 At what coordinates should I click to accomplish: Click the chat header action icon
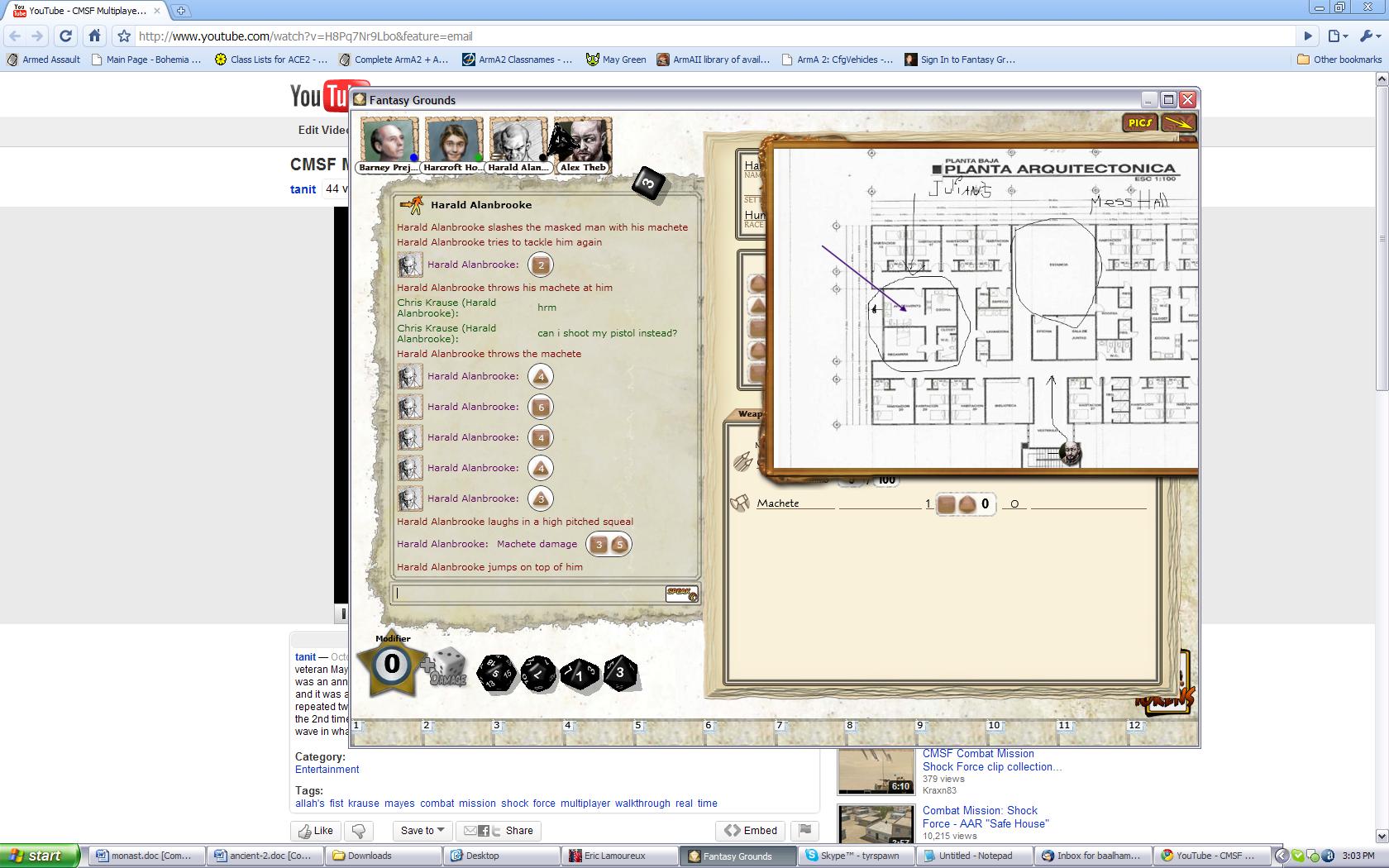coord(411,204)
